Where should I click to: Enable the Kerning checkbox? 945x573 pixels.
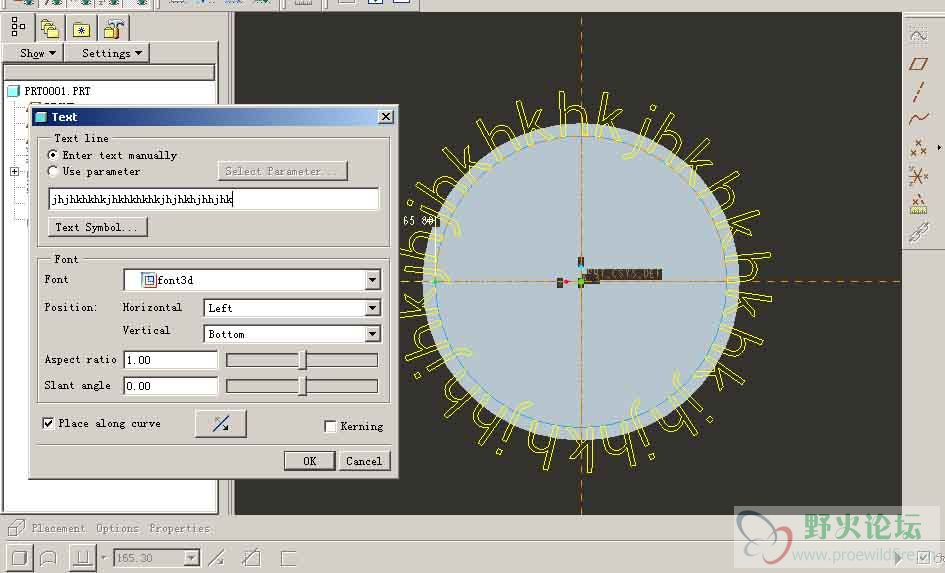click(330, 427)
